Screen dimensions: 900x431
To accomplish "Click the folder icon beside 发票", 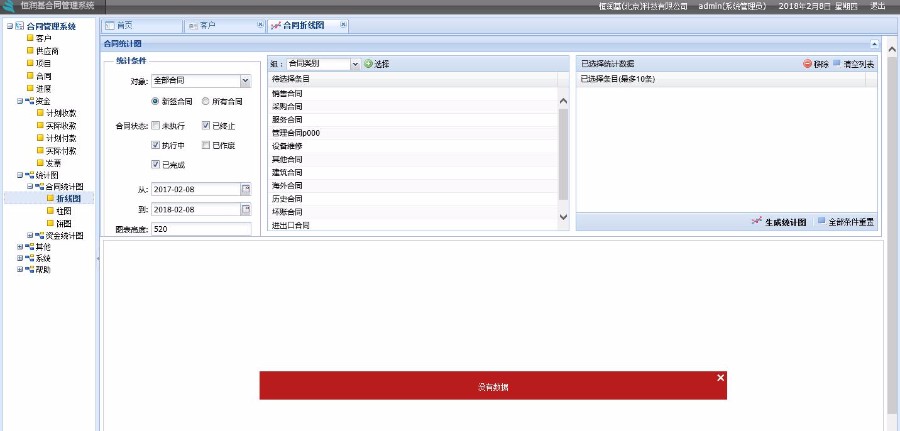I will [40, 163].
